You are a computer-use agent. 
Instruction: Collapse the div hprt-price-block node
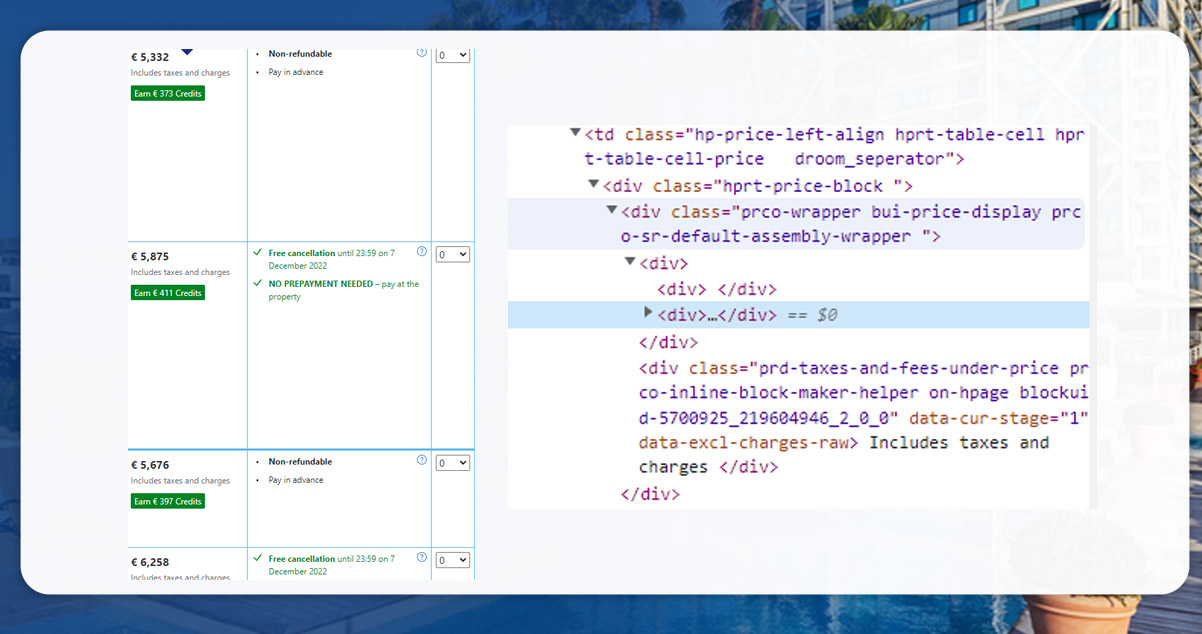pos(593,184)
